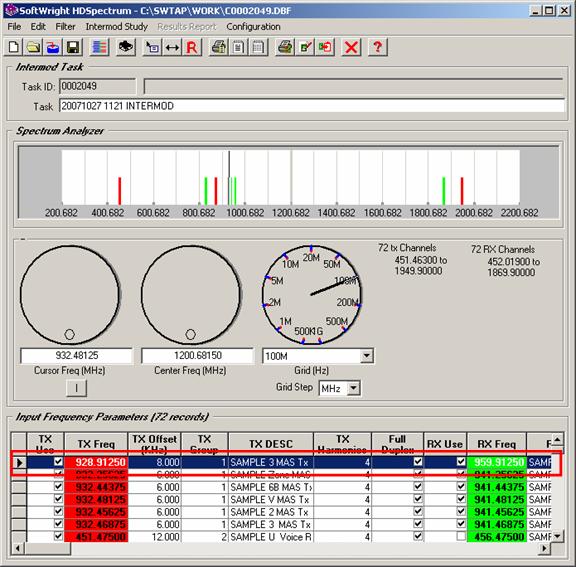Viewport: 576px width, 567px height.
Task: Open the Configuration menu
Action: pyautogui.click(x=253, y=27)
